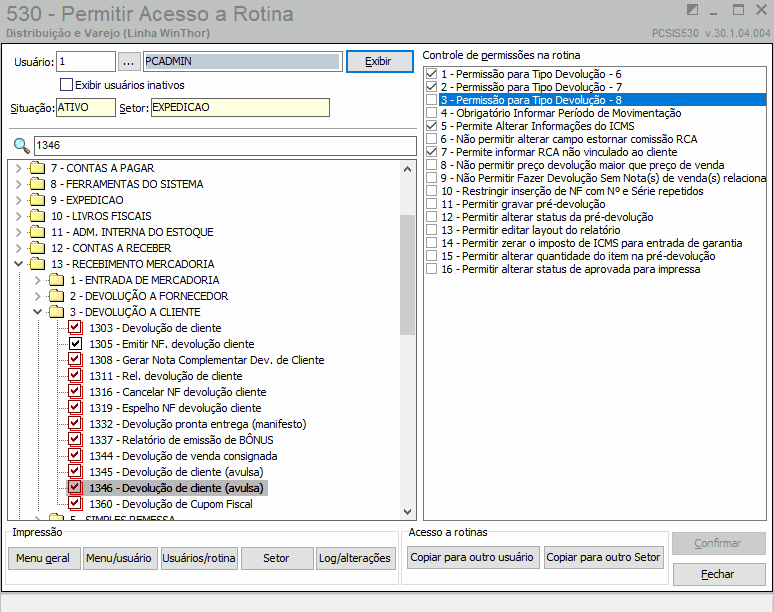Select permission 16 - Permitir alterar status de aprovada
Viewport: 774px width, 612px height.
point(571,269)
